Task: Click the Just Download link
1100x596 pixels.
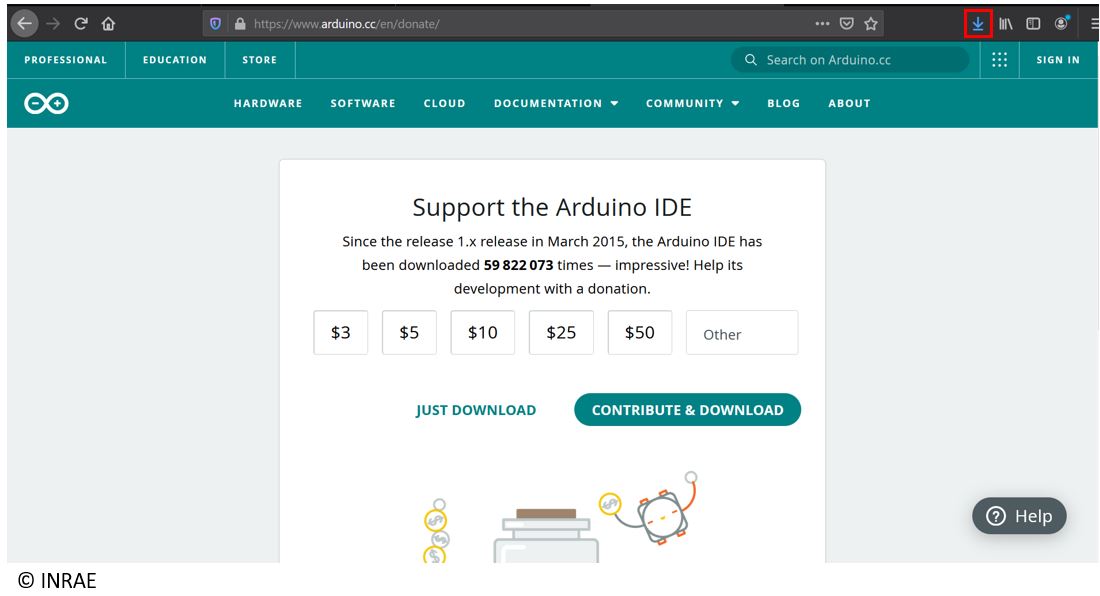Action: tap(476, 410)
